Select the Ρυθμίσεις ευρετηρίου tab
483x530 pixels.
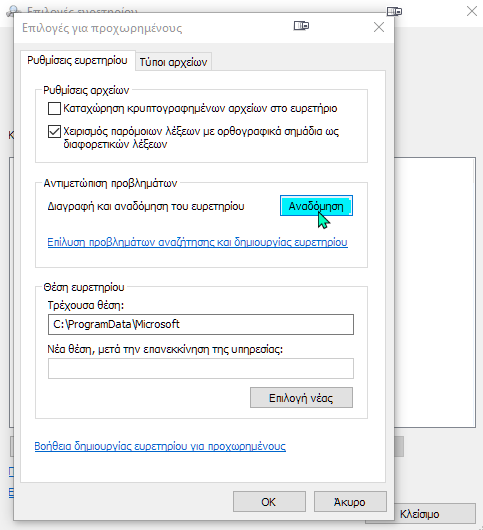pyautogui.click(x=77, y=61)
